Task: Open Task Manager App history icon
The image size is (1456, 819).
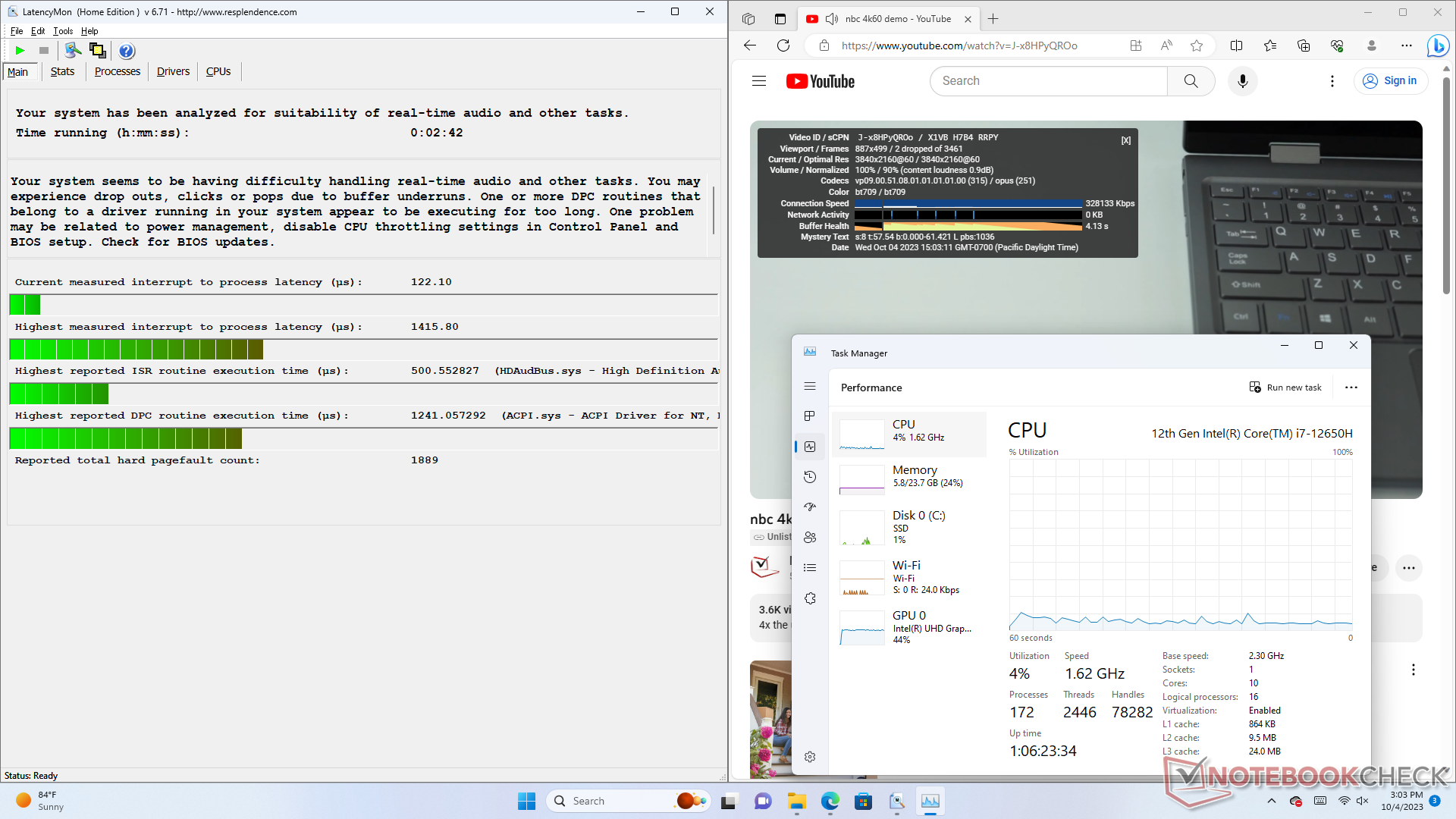Action: (x=810, y=477)
